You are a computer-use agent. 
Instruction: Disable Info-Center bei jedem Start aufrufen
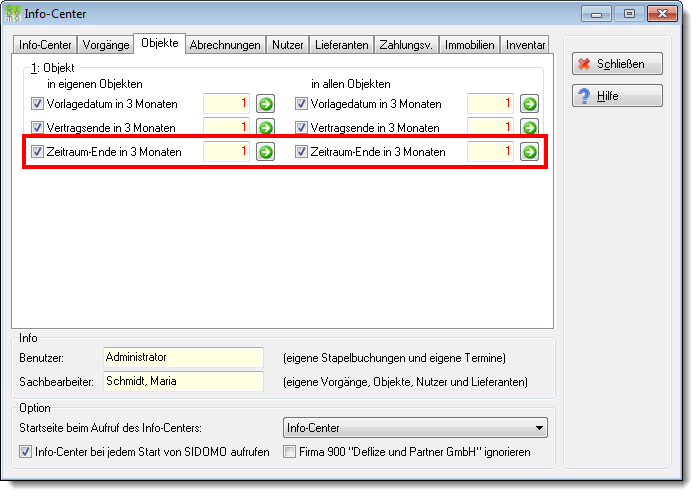tap(25, 452)
